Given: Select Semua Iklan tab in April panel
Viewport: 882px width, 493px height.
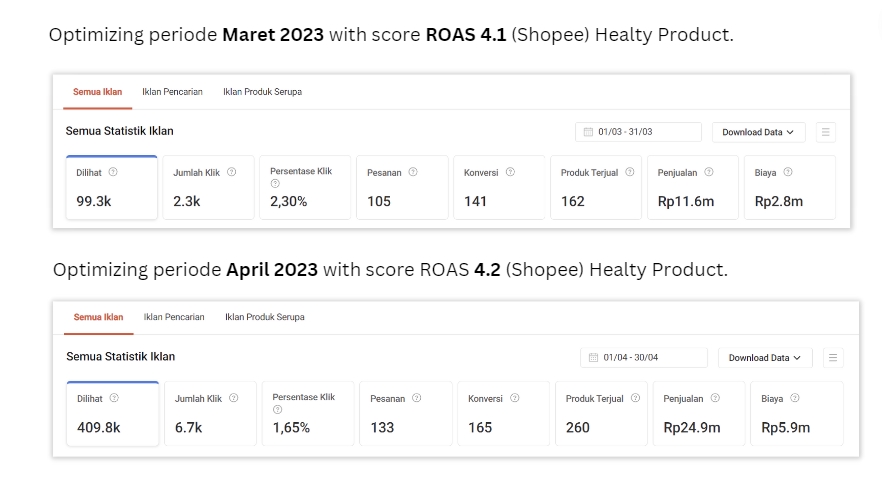Looking at the screenshot, I should (98, 317).
